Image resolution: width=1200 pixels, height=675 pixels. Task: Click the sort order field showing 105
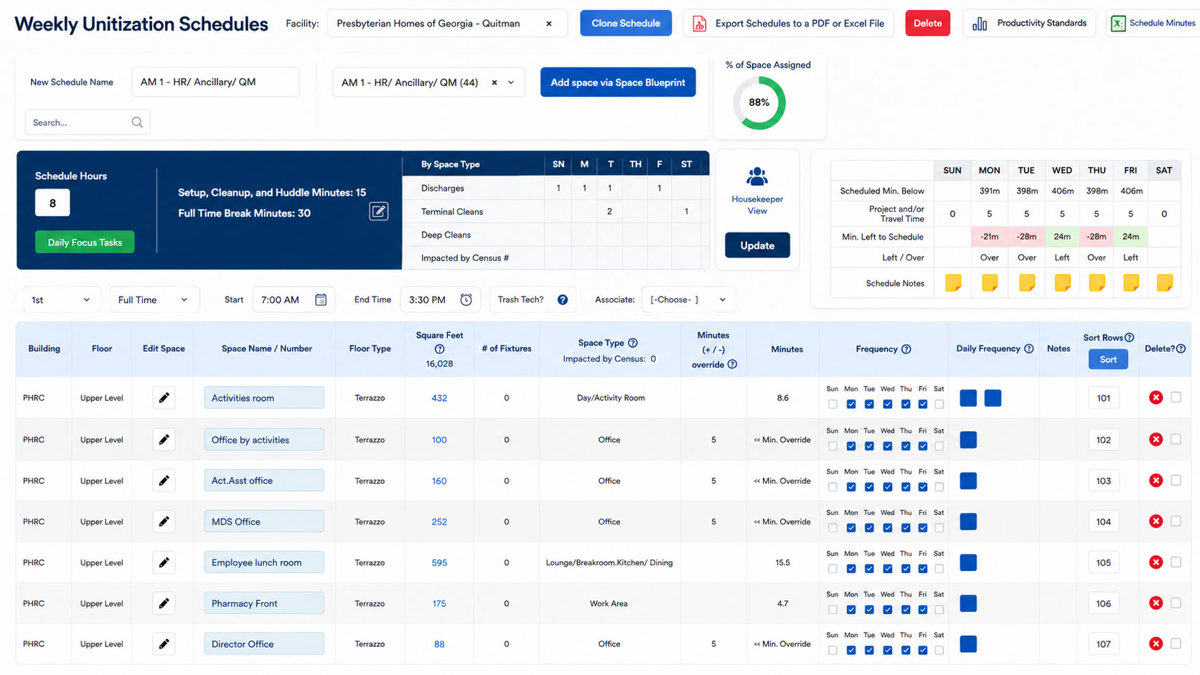pyautogui.click(x=1104, y=562)
